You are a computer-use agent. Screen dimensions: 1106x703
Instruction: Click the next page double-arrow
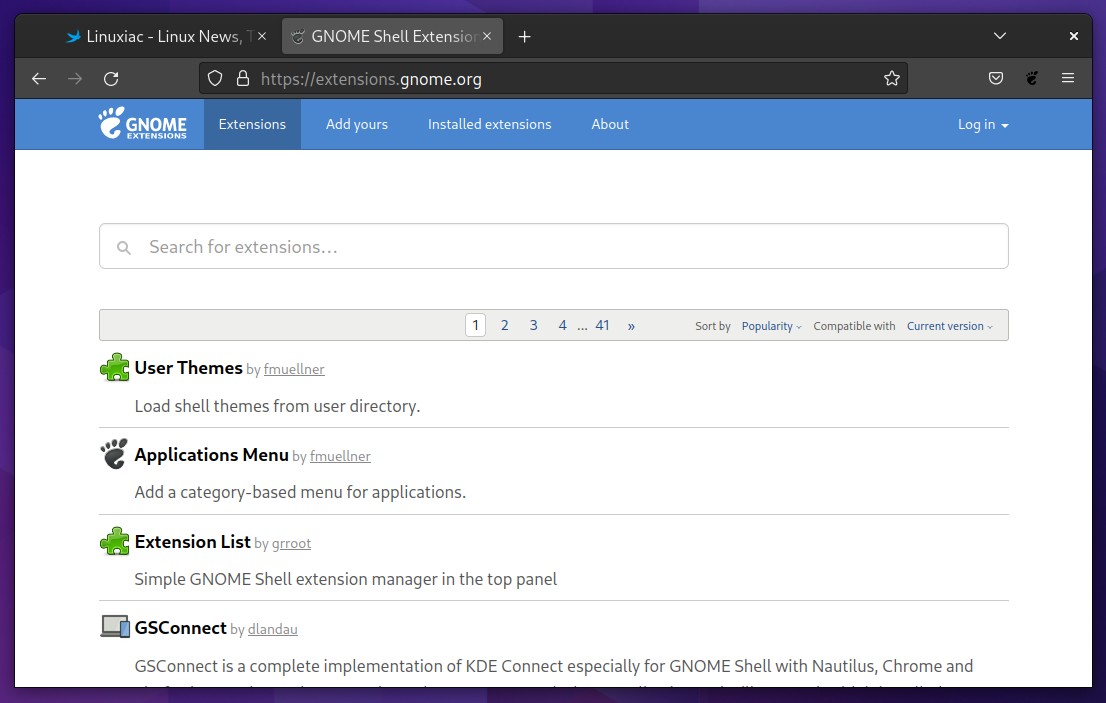click(x=631, y=326)
